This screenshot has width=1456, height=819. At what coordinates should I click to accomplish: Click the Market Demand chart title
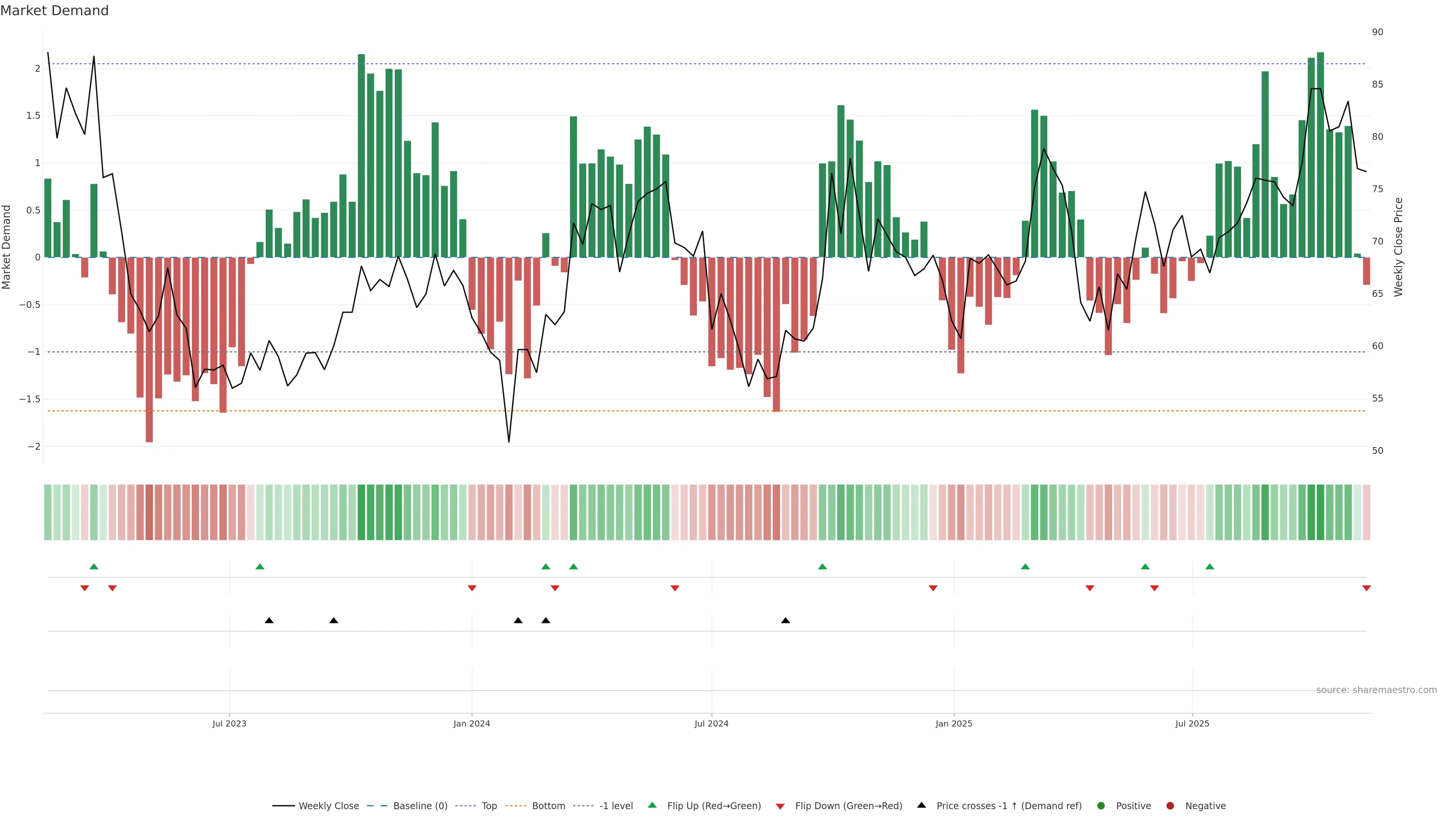pyautogui.click(x=54, y=11)
